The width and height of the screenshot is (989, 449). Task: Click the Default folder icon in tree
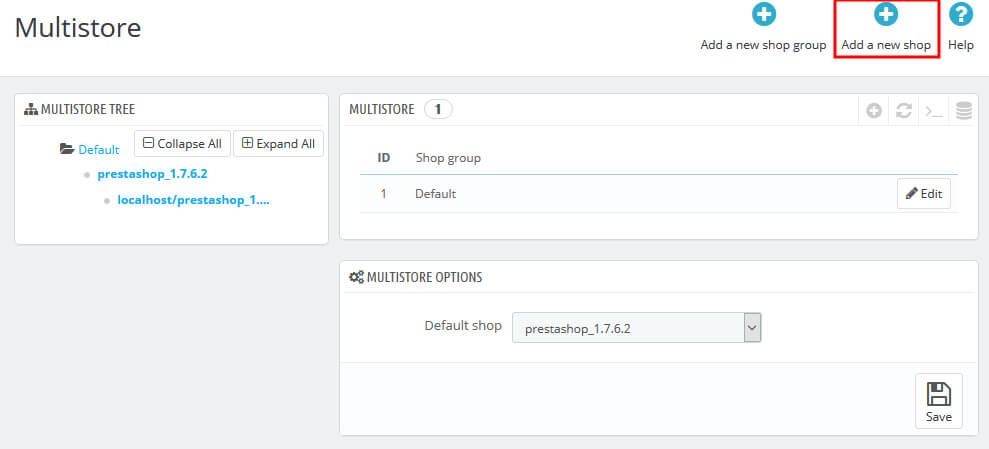click(x=67, y=149)
